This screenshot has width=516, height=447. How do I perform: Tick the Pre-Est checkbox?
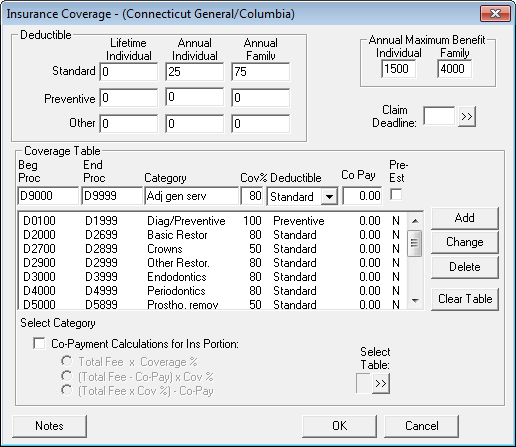point(396,194)
